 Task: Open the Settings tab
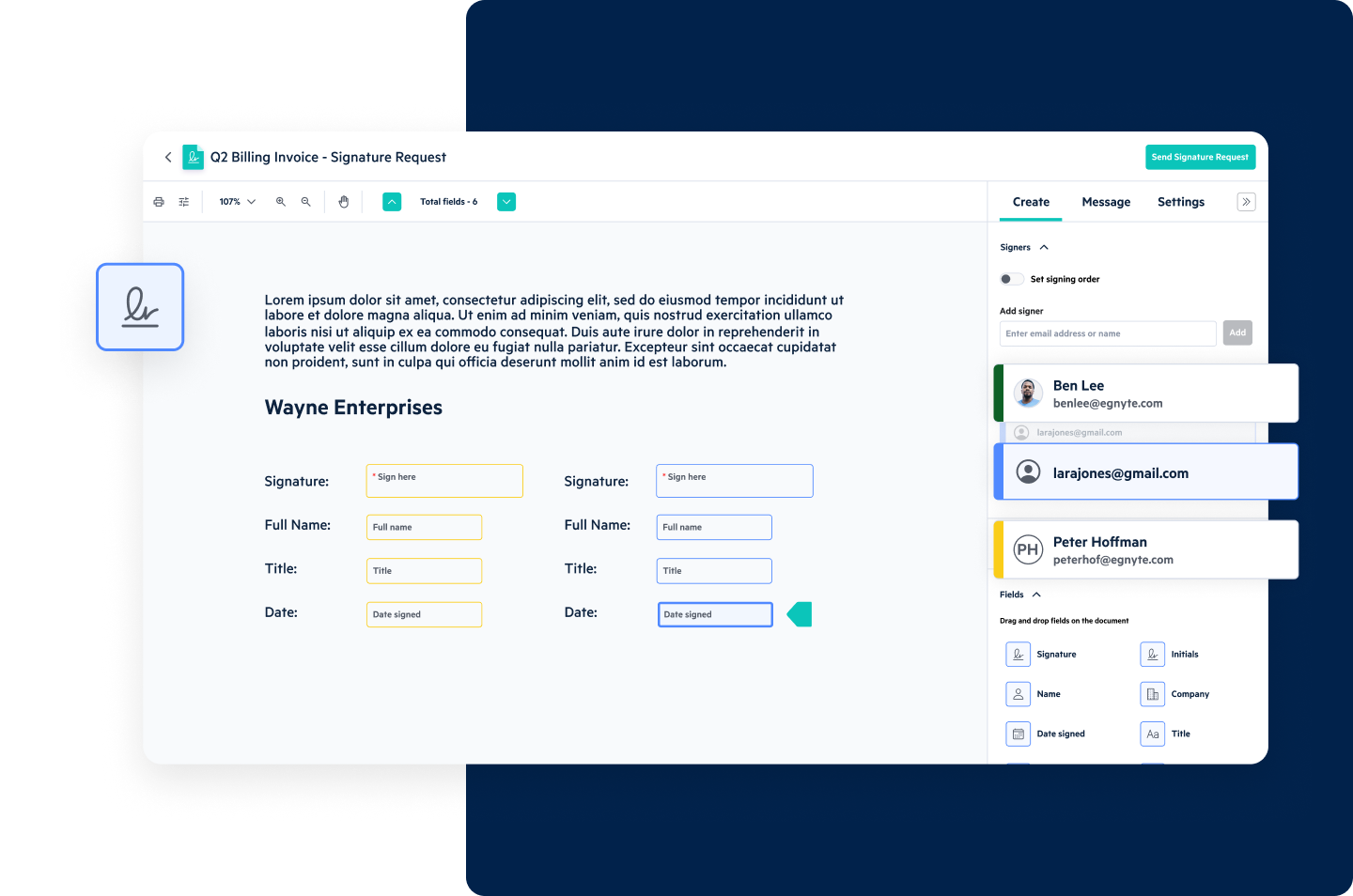click(1180, 201)
